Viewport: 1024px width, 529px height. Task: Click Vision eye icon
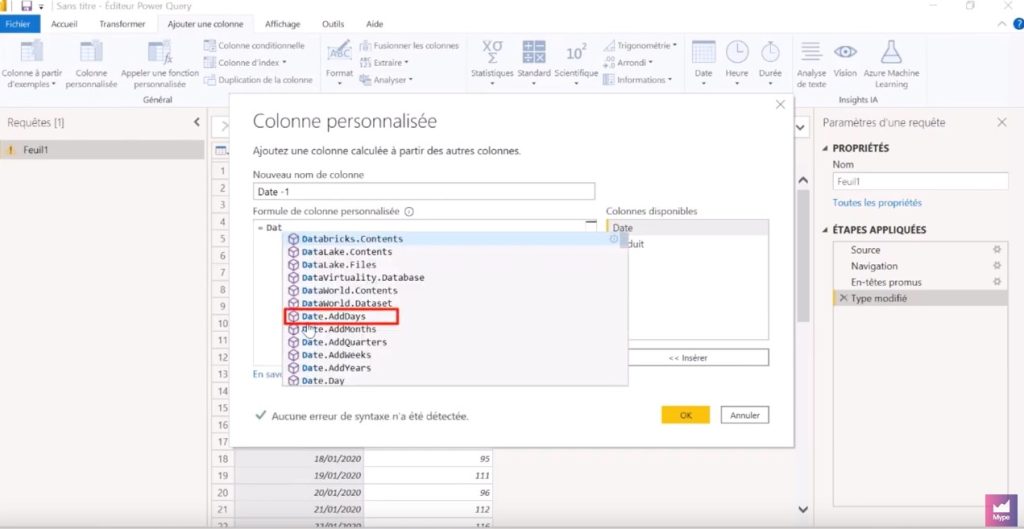(845, 52)
